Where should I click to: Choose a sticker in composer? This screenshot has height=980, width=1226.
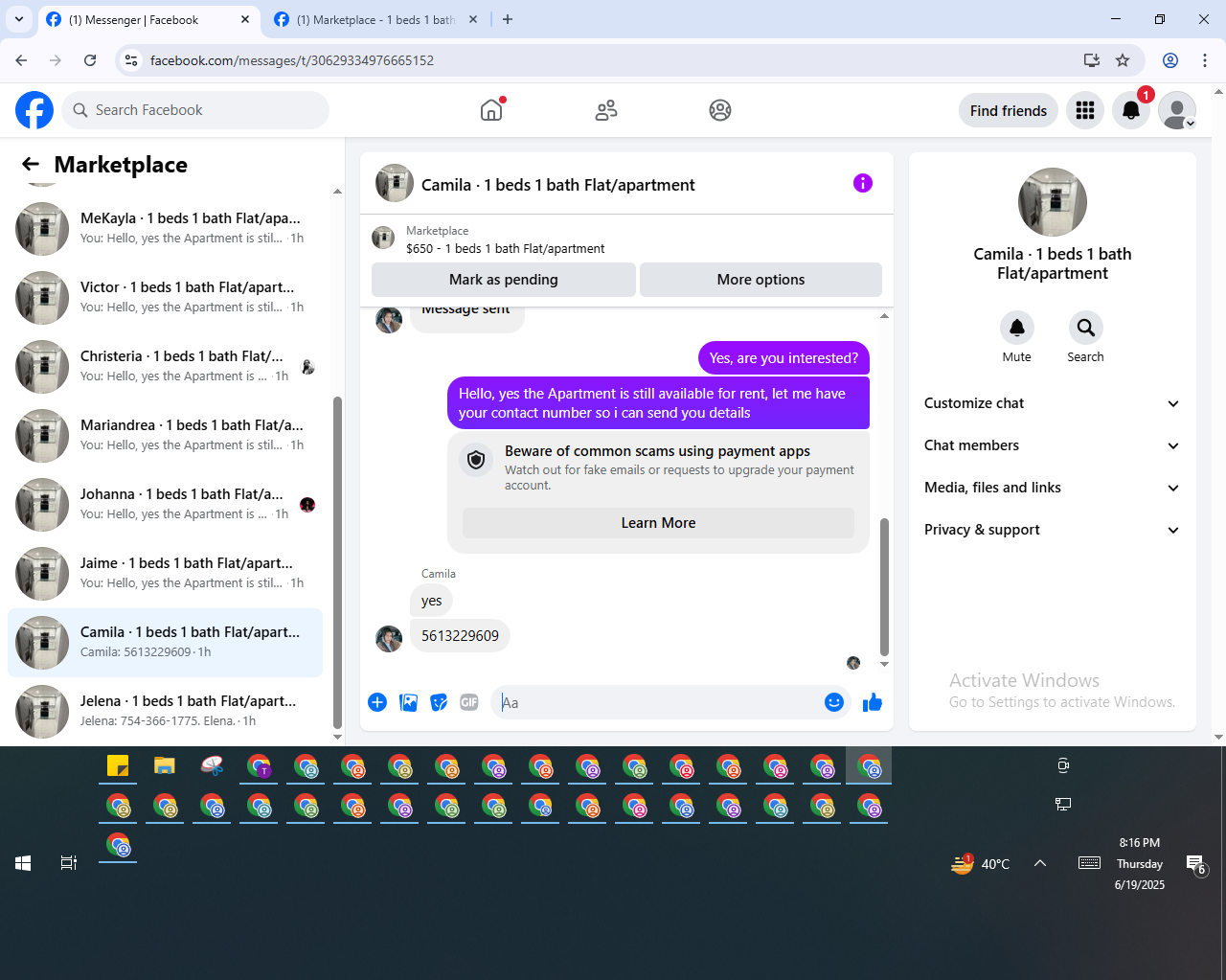(439, 702)
